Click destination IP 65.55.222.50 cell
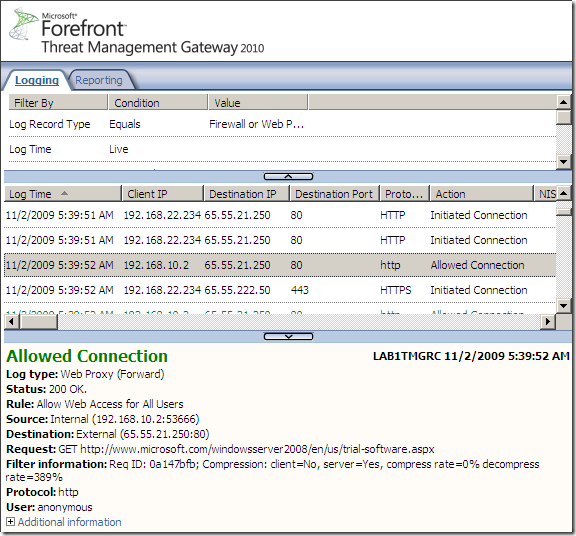Viewport: 576px width, 536px height. point(237,290)
